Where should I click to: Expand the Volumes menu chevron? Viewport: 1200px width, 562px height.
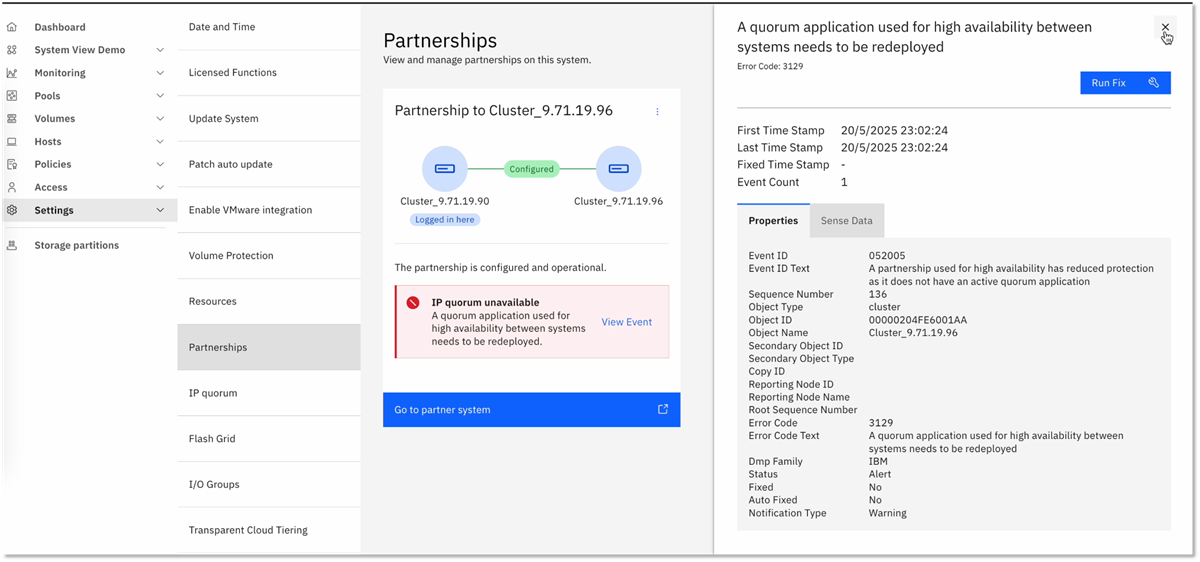(x=160, y=118)
